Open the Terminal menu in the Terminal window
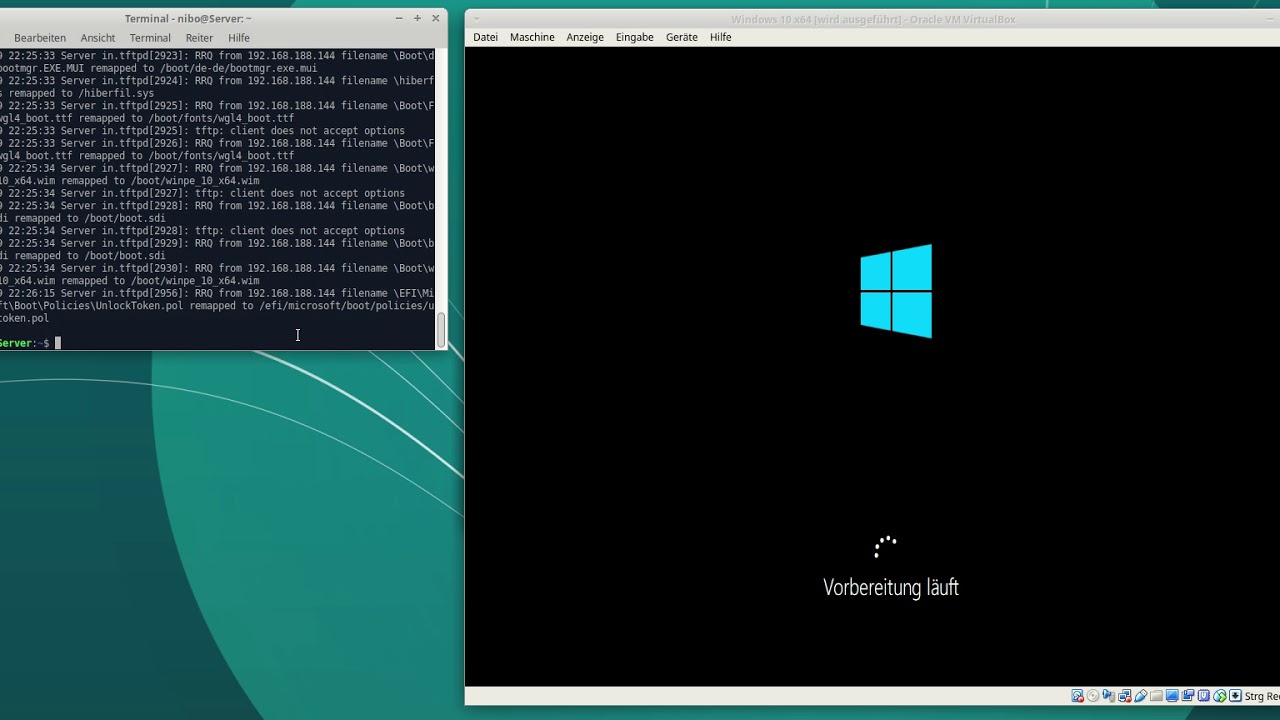Viewport: 1280px width, 720px height. 150,38
